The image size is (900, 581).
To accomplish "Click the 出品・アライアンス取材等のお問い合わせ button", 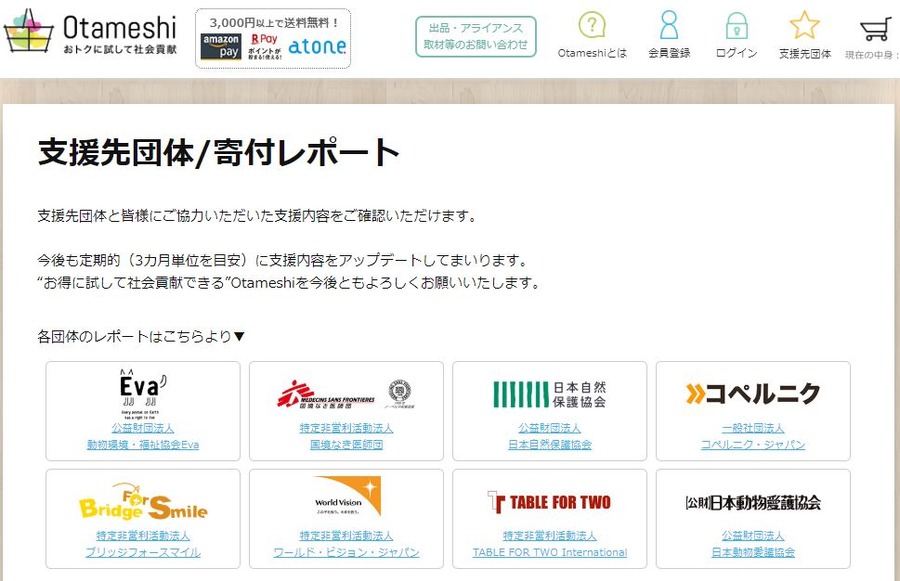I will click(476, 37).
